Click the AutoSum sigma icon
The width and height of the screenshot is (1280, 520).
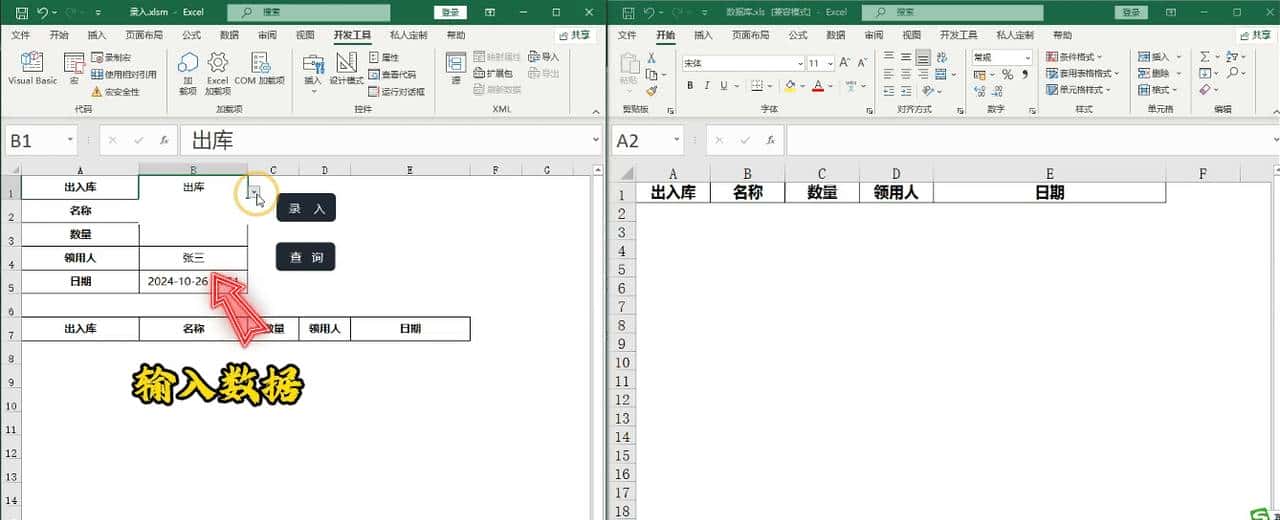pyautogui.click(x=1205, y=57)
